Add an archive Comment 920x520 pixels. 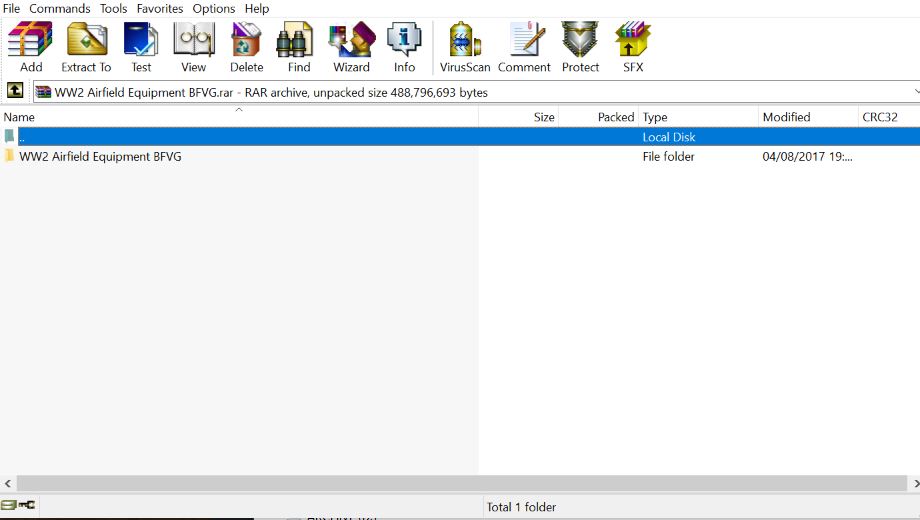(x=524, y=47)
